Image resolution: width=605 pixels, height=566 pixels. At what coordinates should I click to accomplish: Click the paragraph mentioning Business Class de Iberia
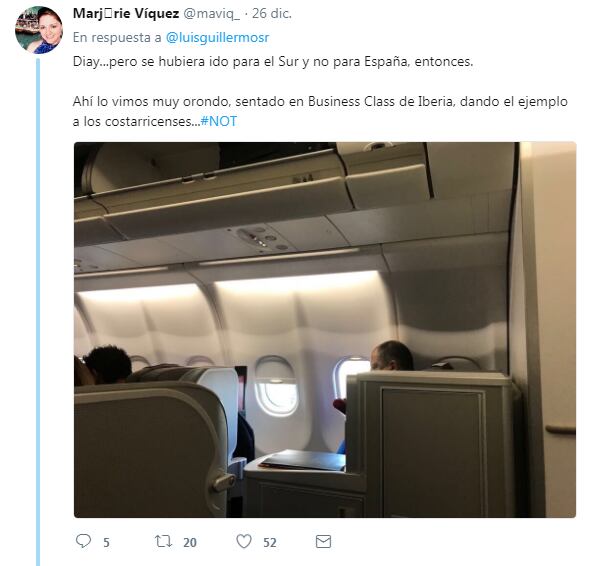tap(320, 111)
